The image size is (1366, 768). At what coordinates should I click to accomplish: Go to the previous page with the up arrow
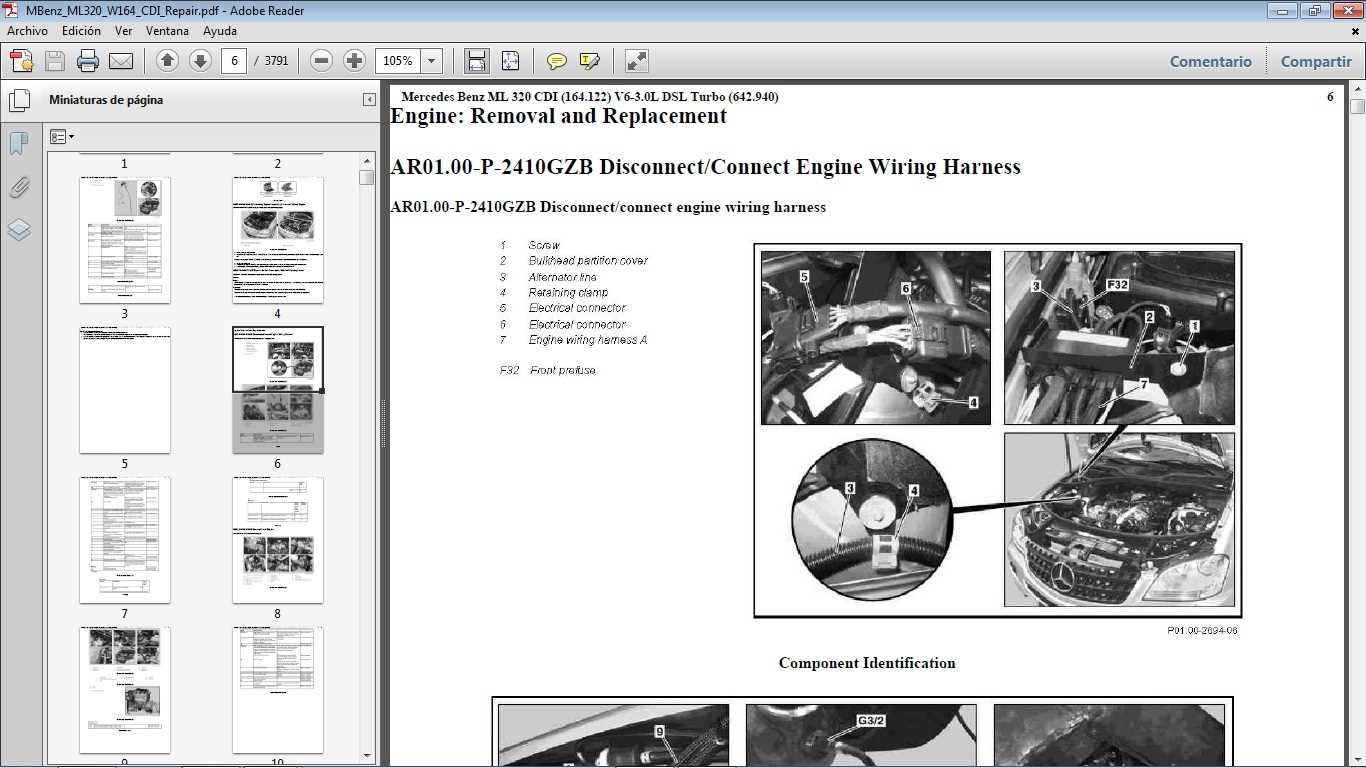(168, 61)
